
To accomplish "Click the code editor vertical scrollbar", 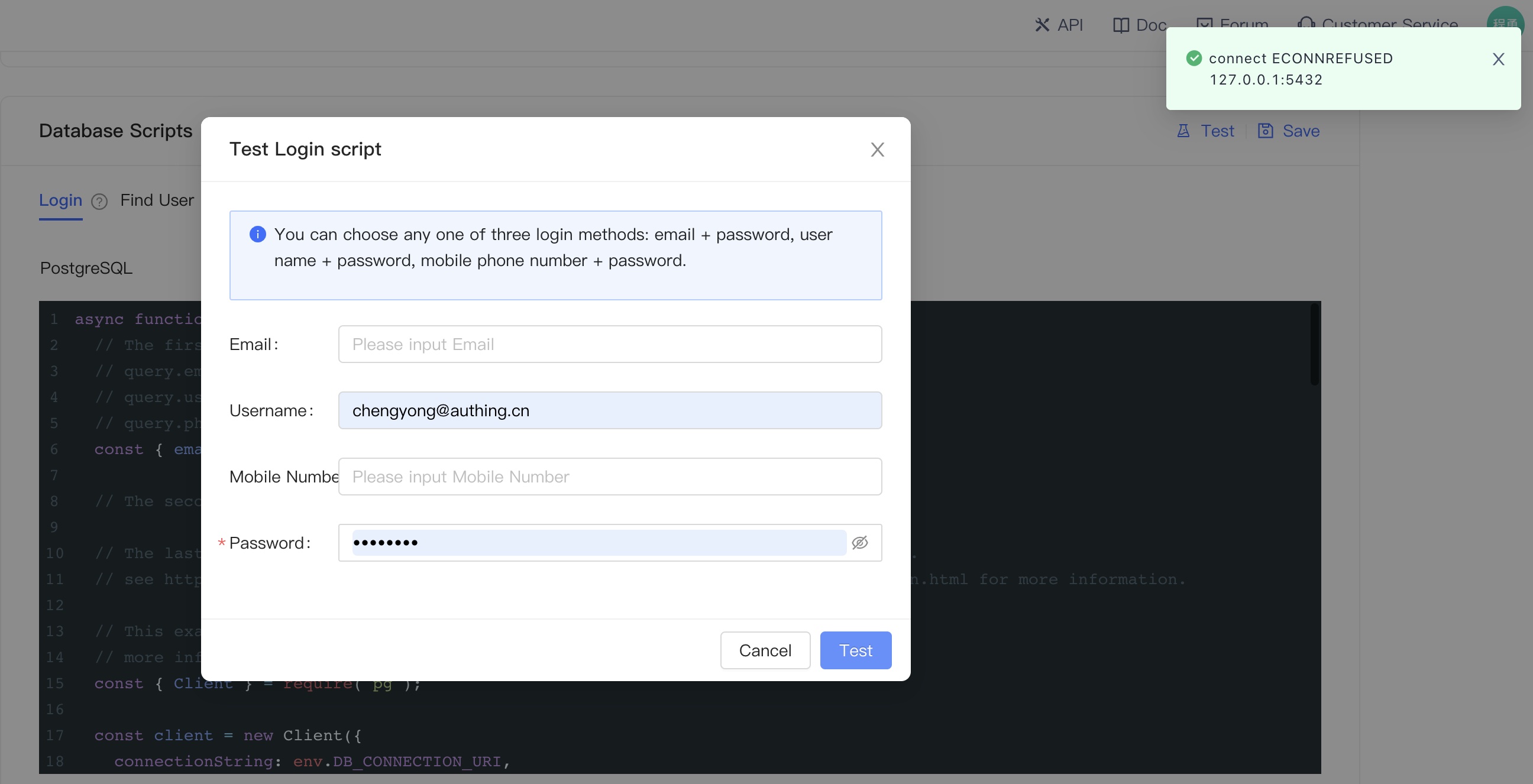I will coord(1314,345).
